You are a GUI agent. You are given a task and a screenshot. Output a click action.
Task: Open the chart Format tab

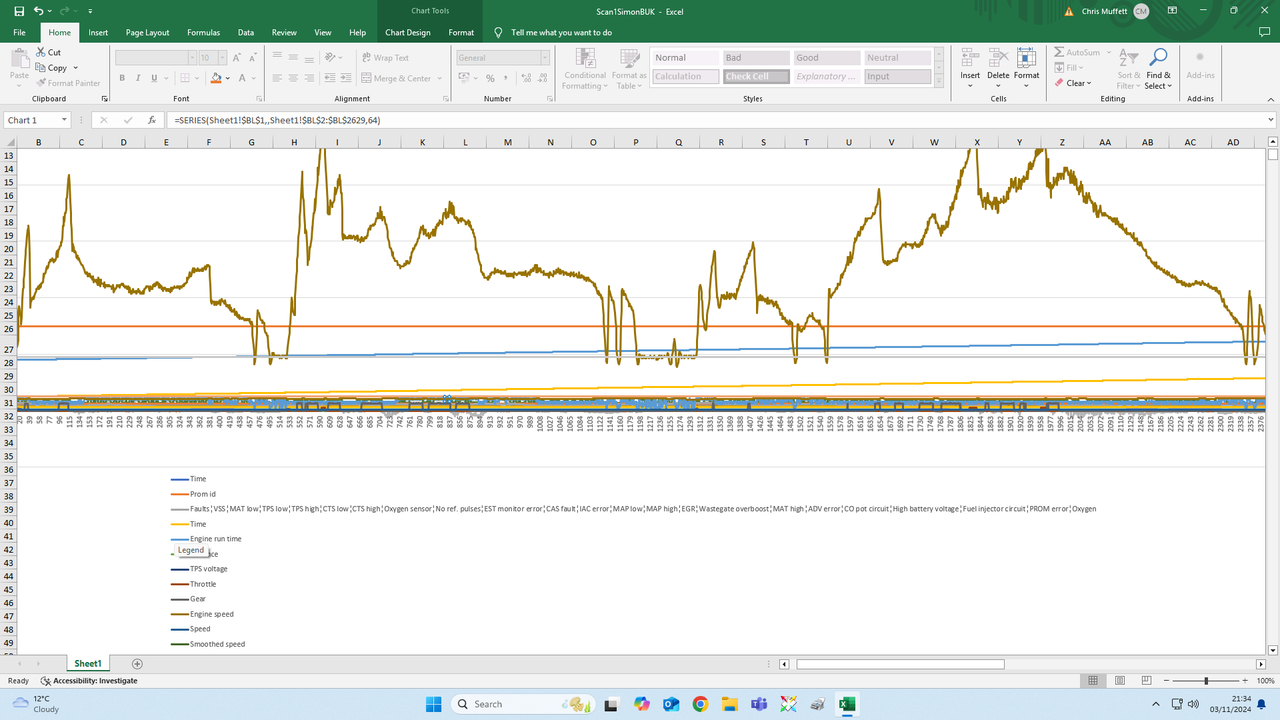tap(461, 32)
